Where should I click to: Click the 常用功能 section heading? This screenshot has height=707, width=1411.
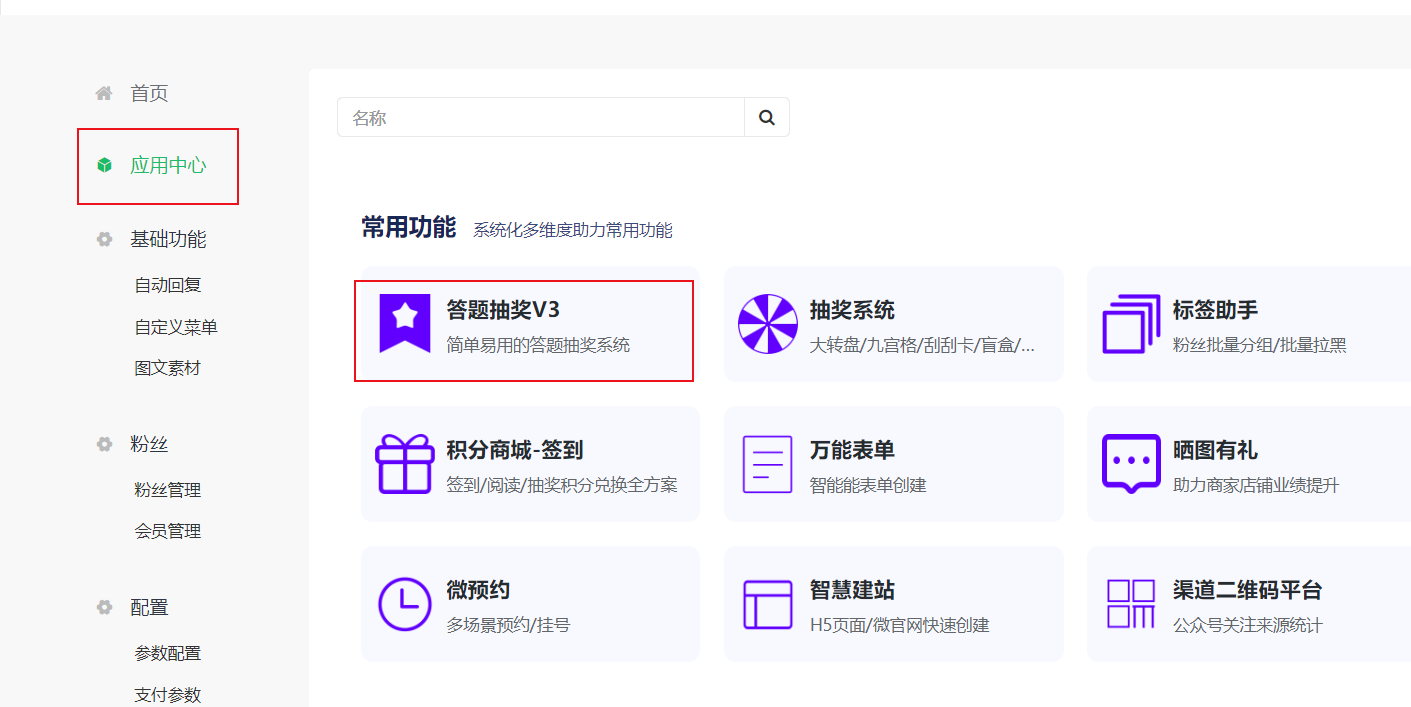(408, 227)
